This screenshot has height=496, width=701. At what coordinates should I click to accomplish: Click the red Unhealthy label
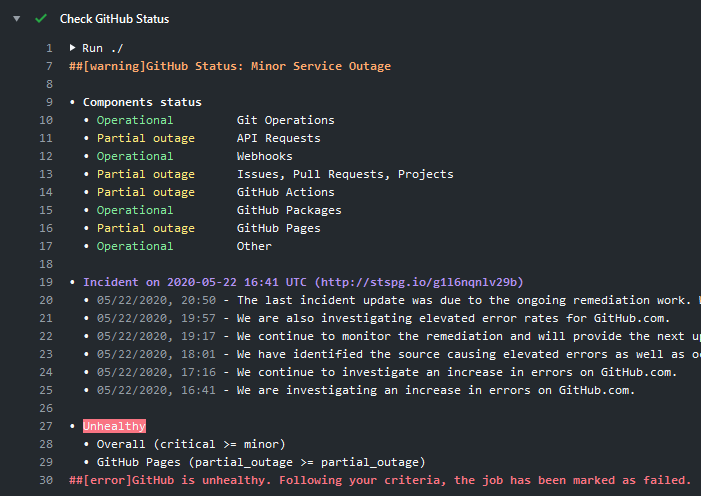pyautogui.click(x=114, y=426)
